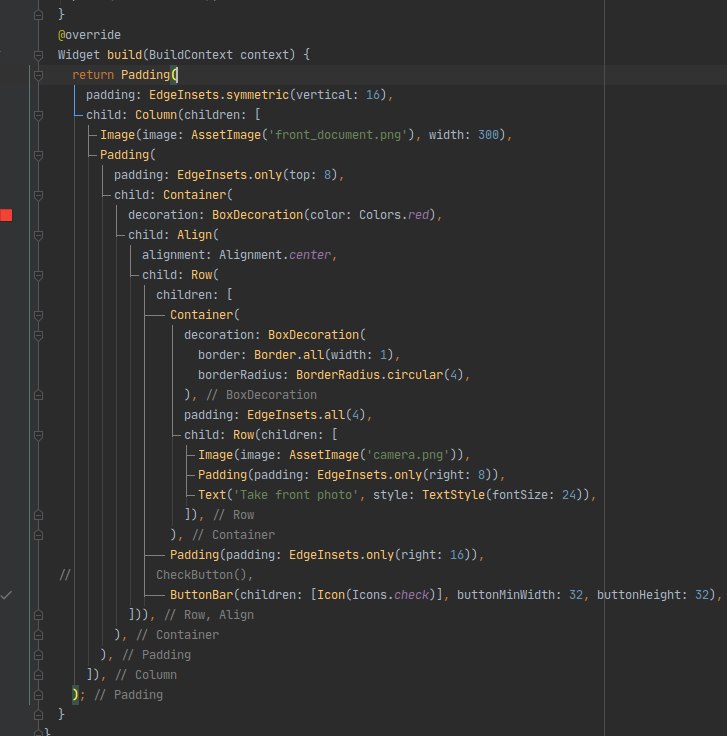Click the ButtonBar widget name
Image resolution: width=727 pixels, height=736 pixels.
tap(202, 595)
